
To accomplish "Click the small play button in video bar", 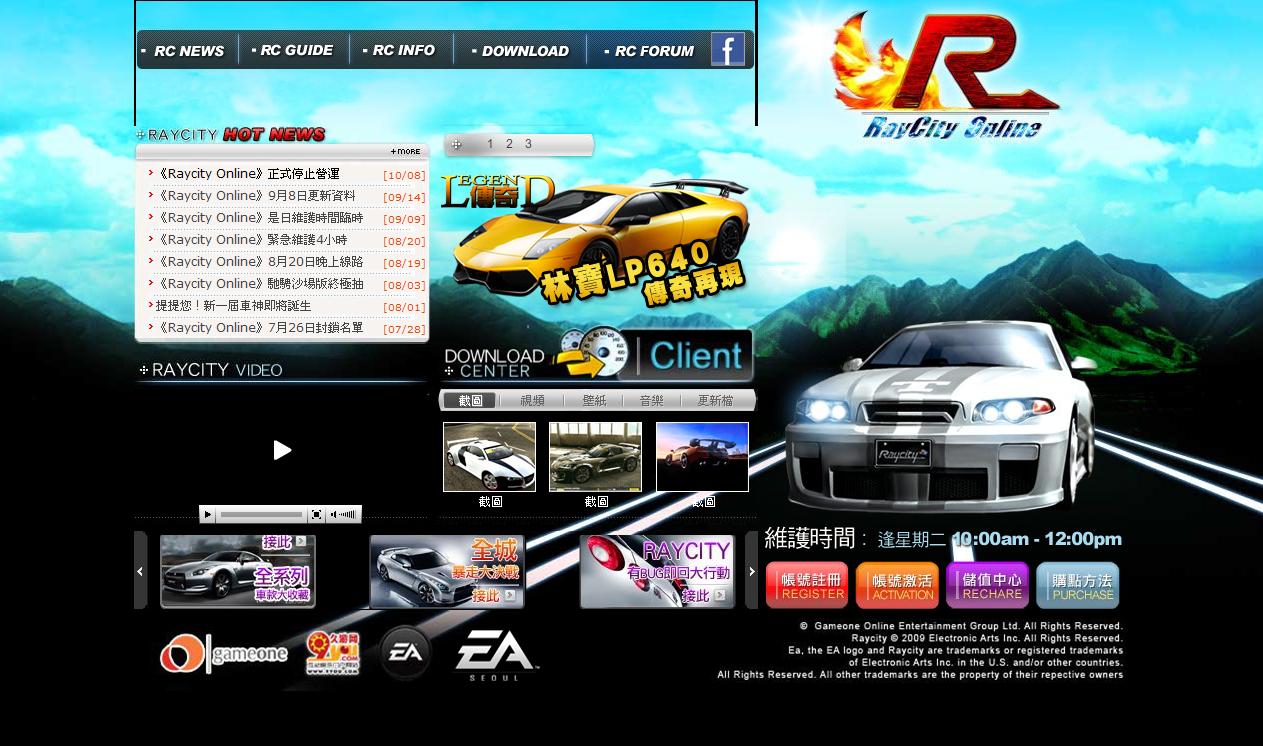I will [x=208, y=514].
